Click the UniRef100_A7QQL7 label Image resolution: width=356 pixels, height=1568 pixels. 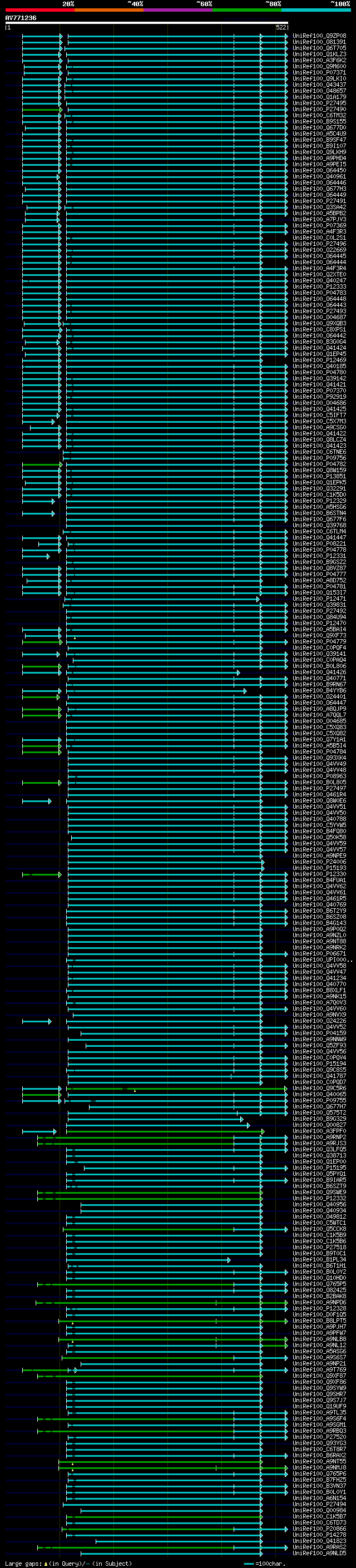click(319, 715)
